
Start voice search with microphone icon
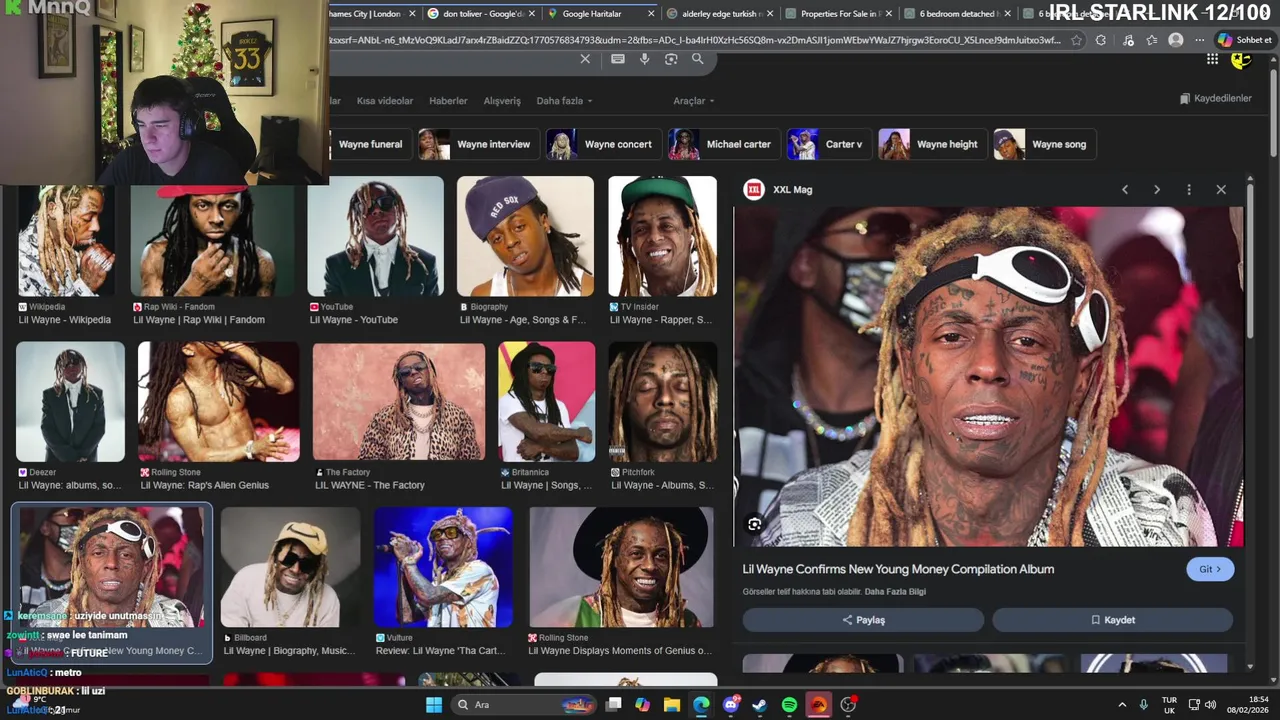point(644,59)
